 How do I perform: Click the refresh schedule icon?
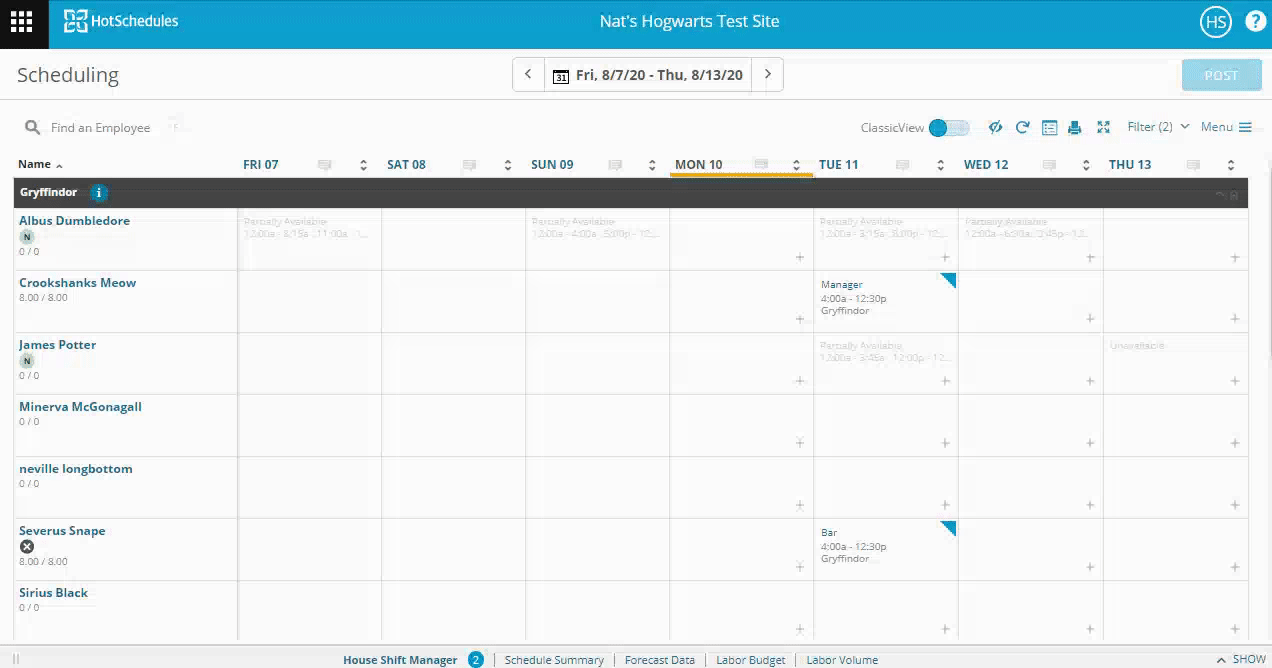pyautogui.click(x=1022, y=127)
